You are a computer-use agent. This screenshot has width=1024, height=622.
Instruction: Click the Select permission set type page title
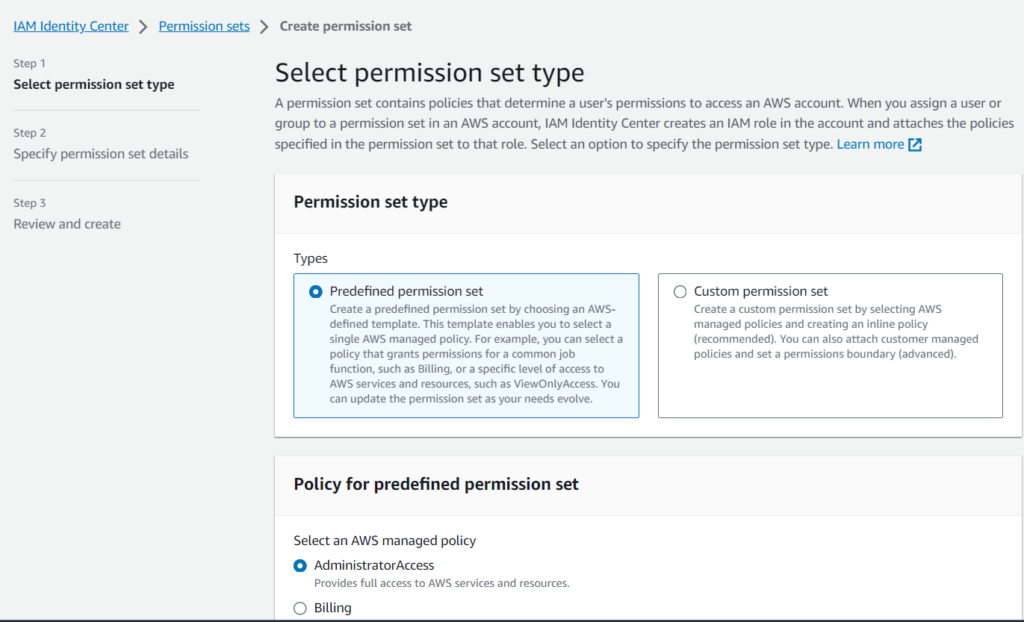tap(428, 72)
